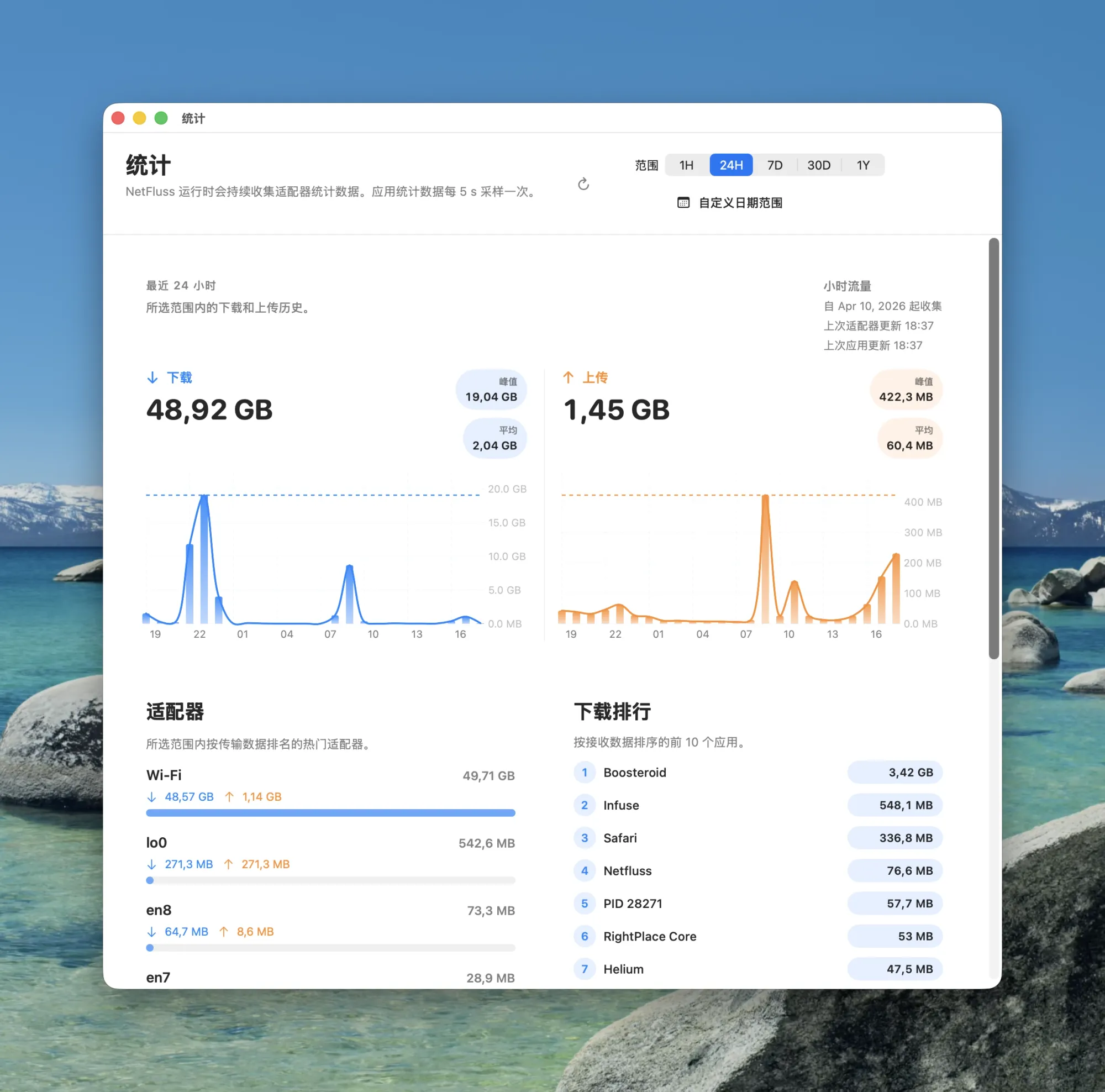Click the Wi-Fi adapter usage bar

point(330,813)
